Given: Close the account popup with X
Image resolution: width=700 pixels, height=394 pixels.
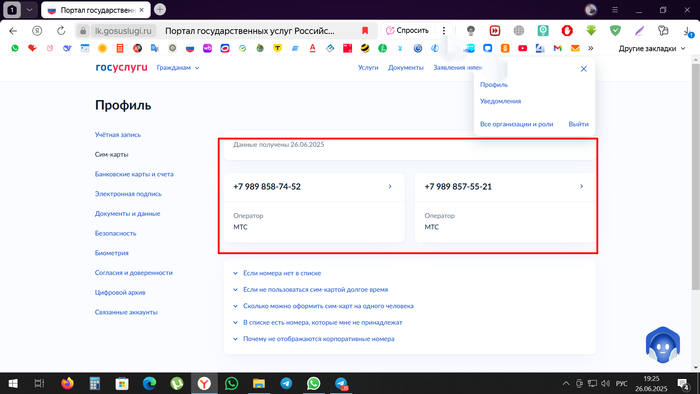Looking at the screenshot, I should (583, 69).
